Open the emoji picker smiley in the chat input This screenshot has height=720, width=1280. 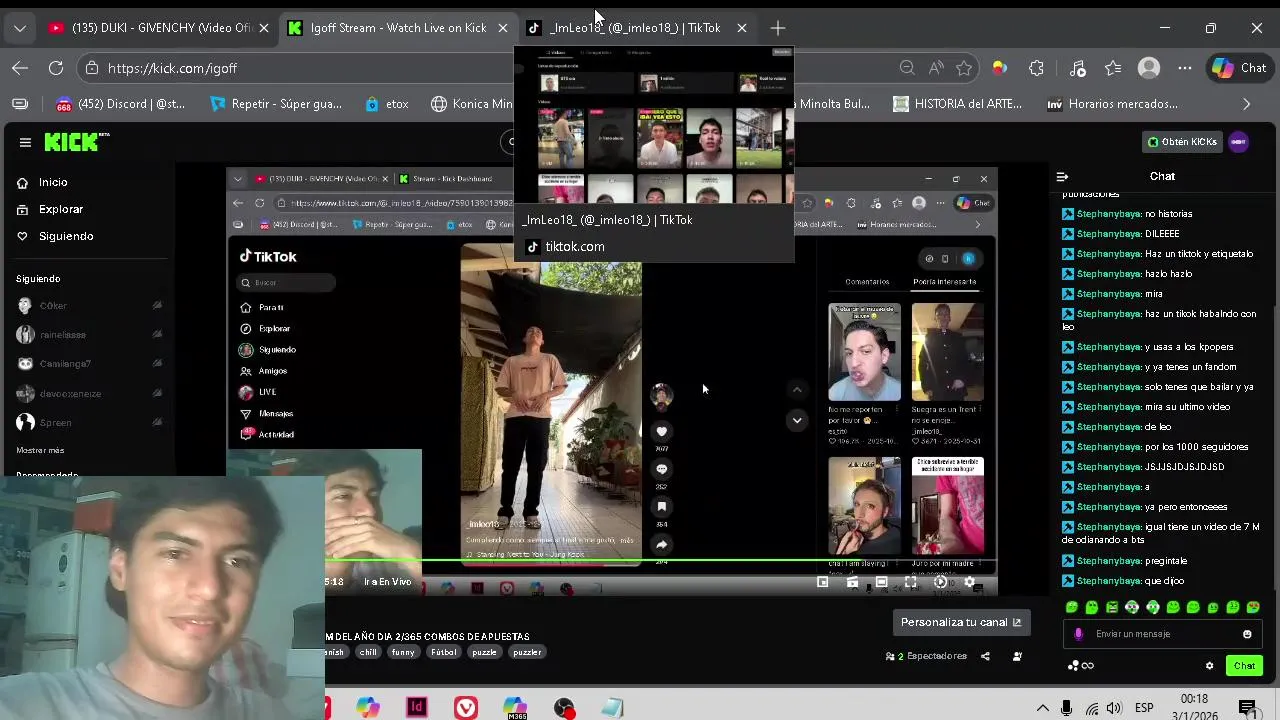click(1247, 634)
